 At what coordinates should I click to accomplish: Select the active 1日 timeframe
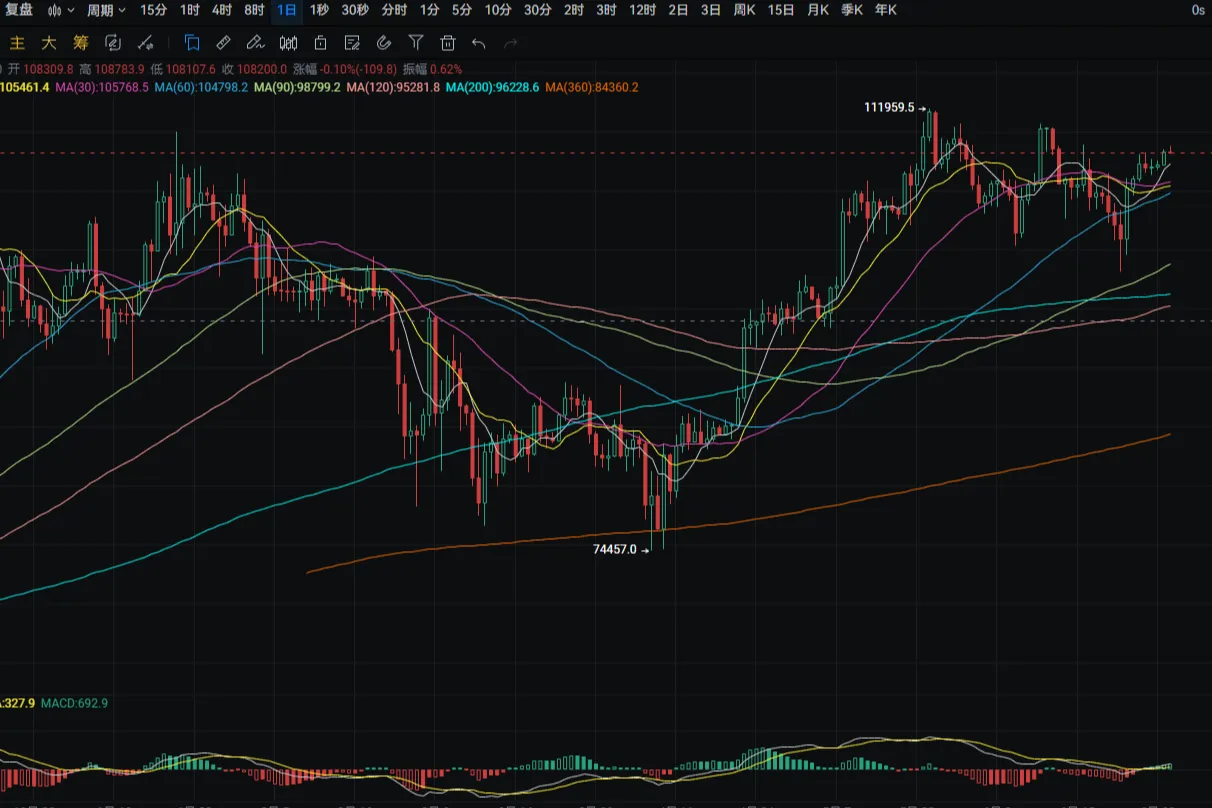pyautogui.click(x=287, y=10)
